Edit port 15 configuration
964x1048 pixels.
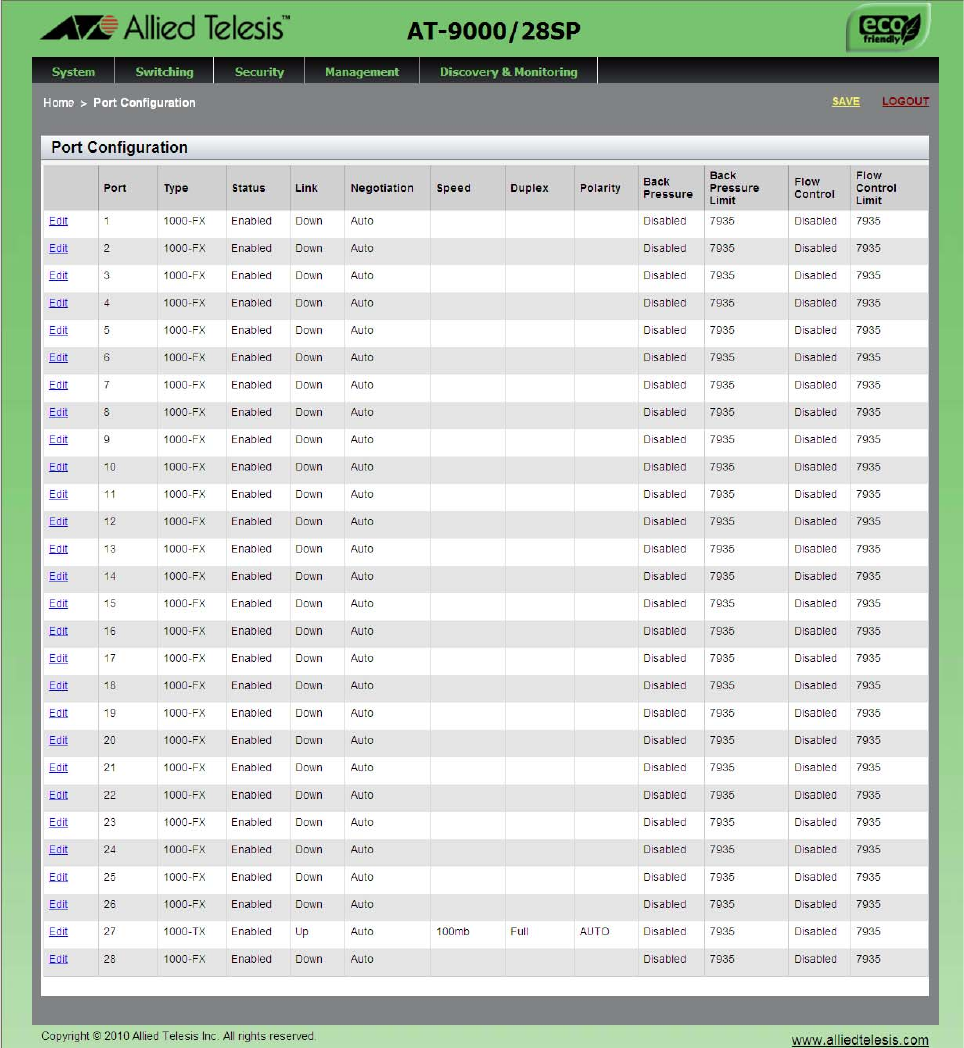(x=58, y=604)
